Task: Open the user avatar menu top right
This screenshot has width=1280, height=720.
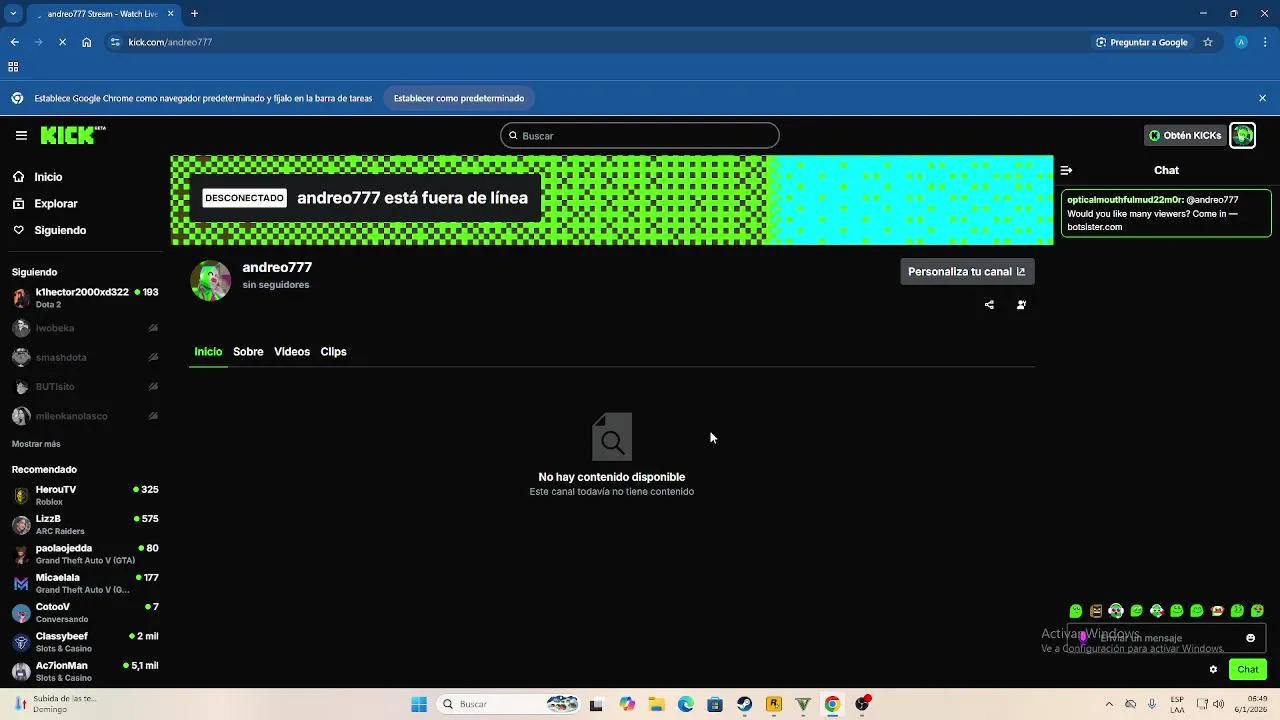Action: 1242,135
